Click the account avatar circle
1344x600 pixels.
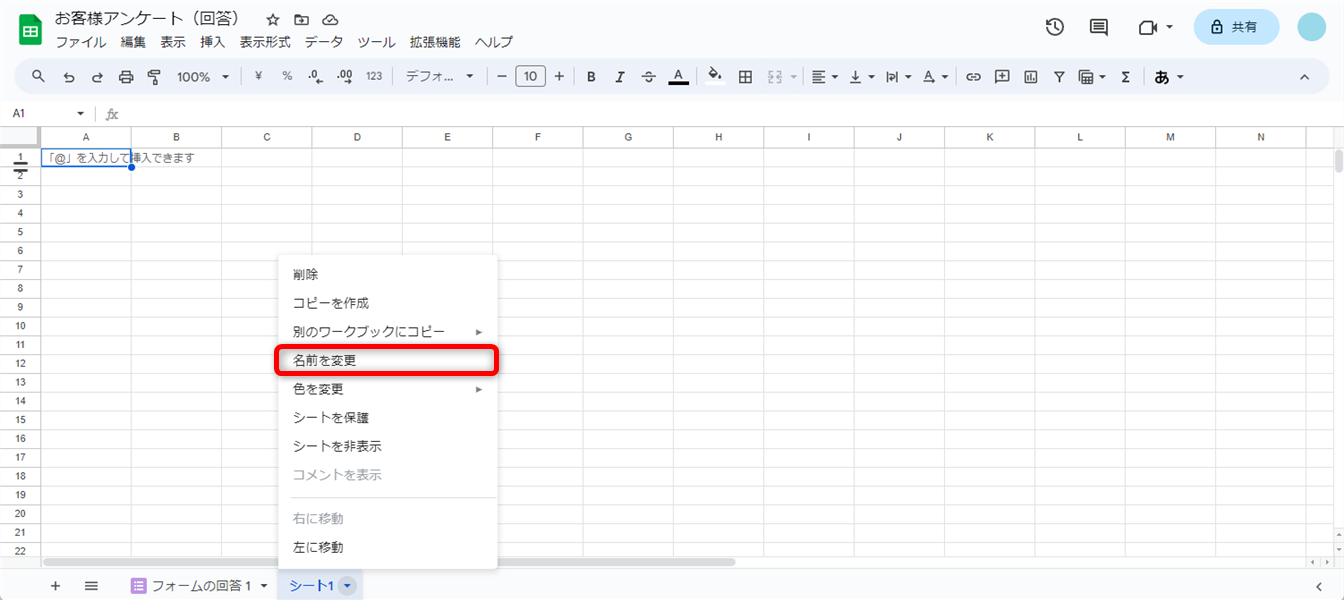[1311, 27]
